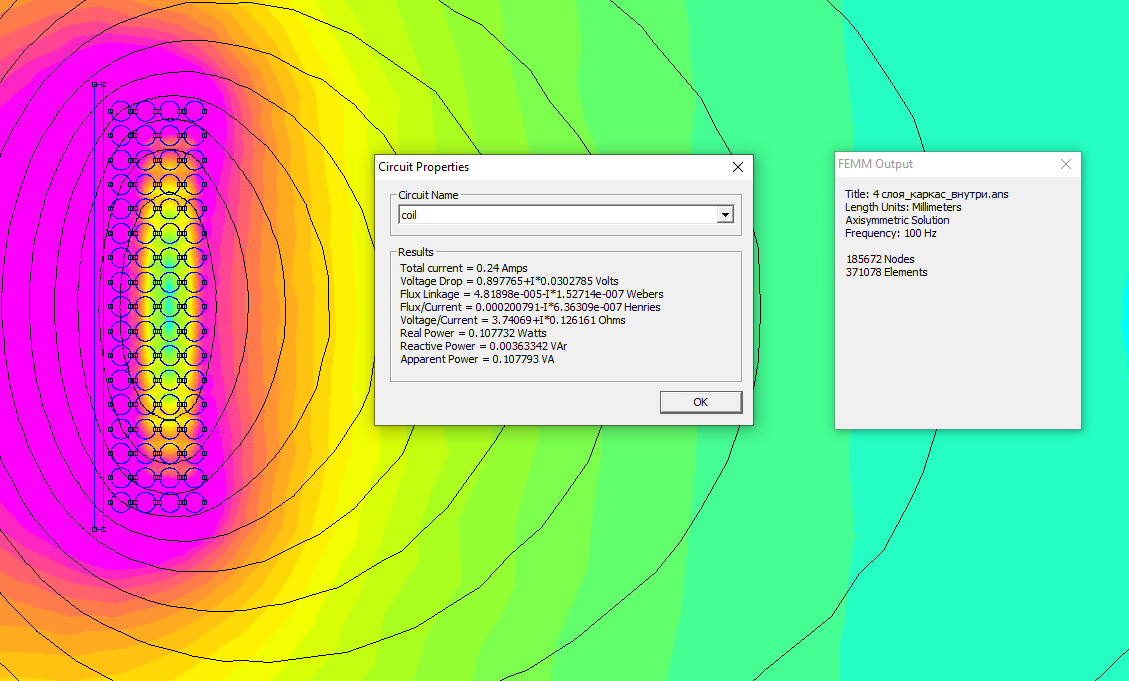Image resolution: width=1129 pixels, height=681 pixels.
Task: Select the 'Total current = 0.24 Amps' line
Action: [x=464, y=268]
